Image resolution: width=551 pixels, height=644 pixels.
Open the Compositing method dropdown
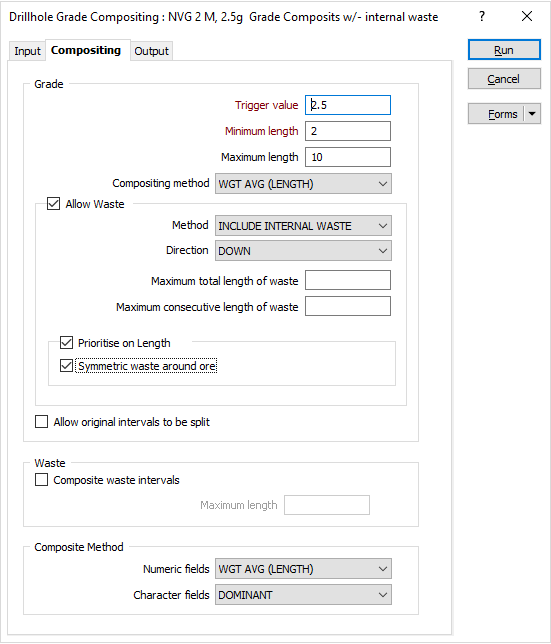point(303,184)
